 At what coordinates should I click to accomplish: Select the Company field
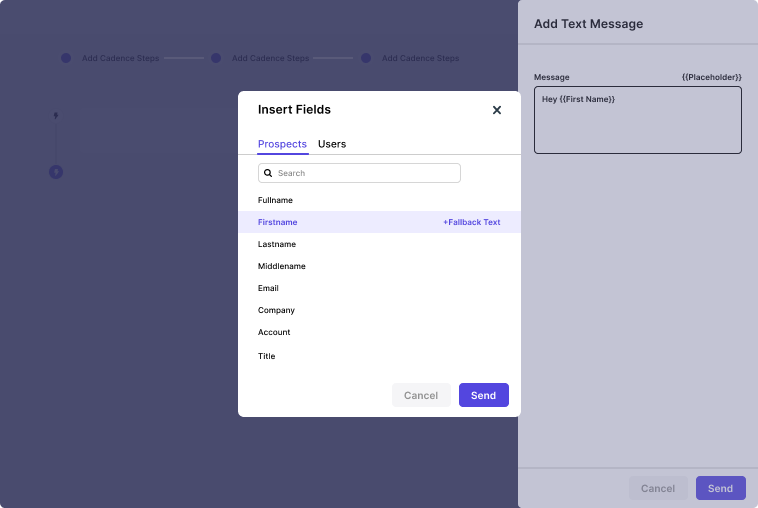379,310
